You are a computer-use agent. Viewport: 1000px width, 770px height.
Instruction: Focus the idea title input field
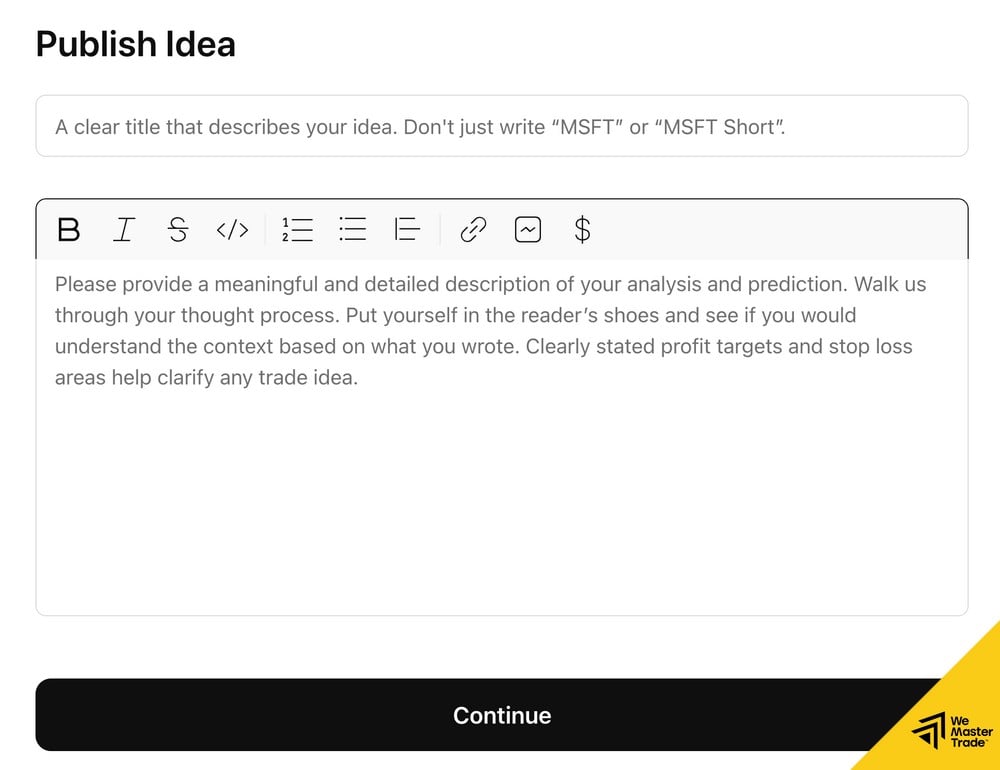(x=501, y=127)
